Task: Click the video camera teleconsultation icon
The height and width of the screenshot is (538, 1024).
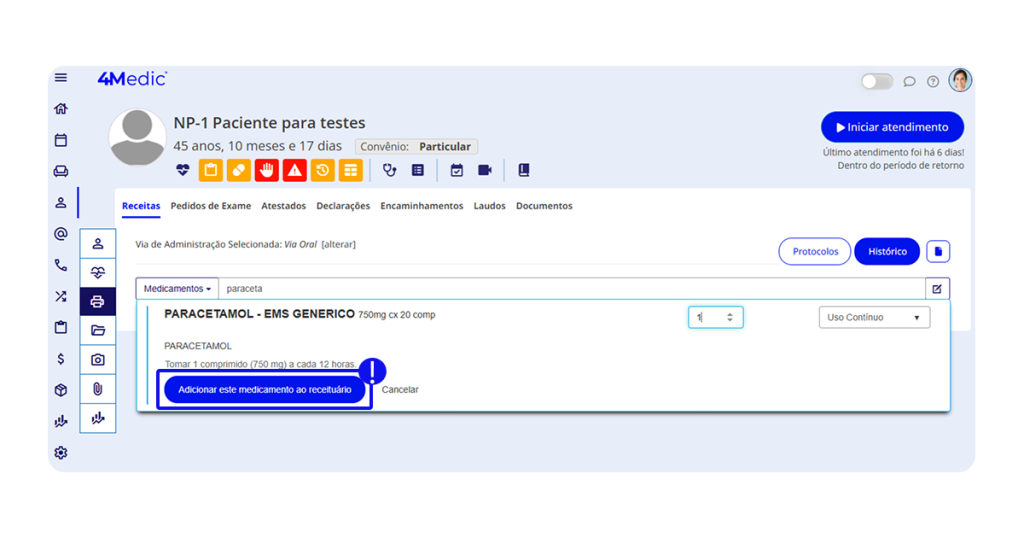Action: 485,171
